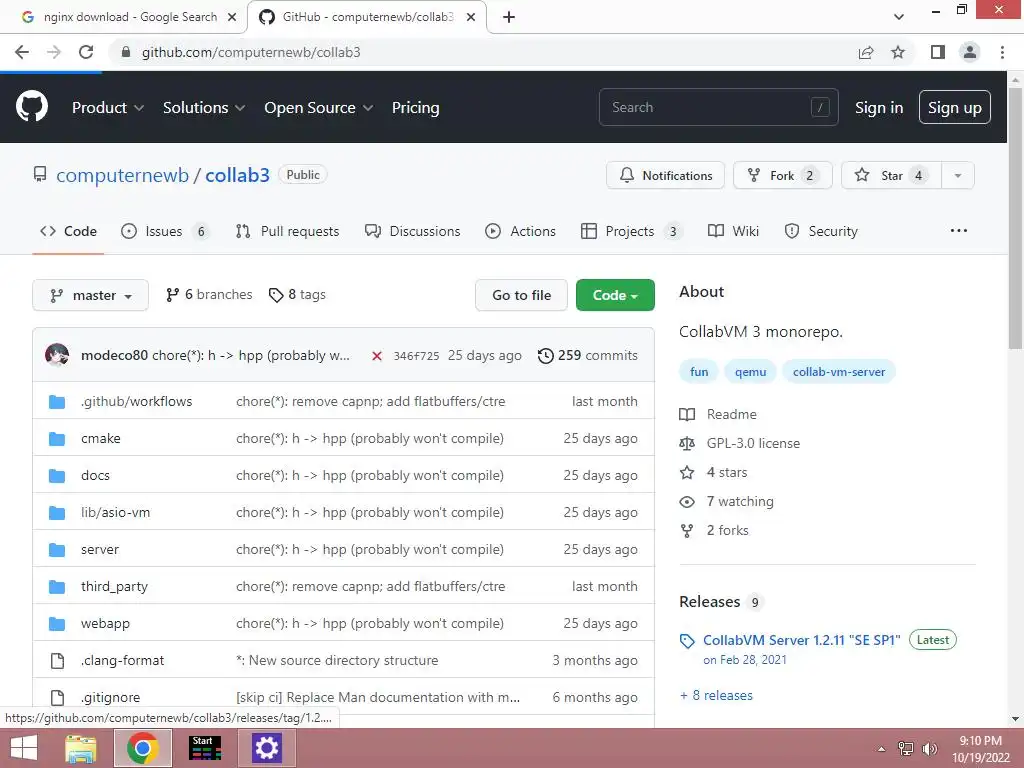
Task: Open the lib/asio-vm folder
Action: pos(116,513)
